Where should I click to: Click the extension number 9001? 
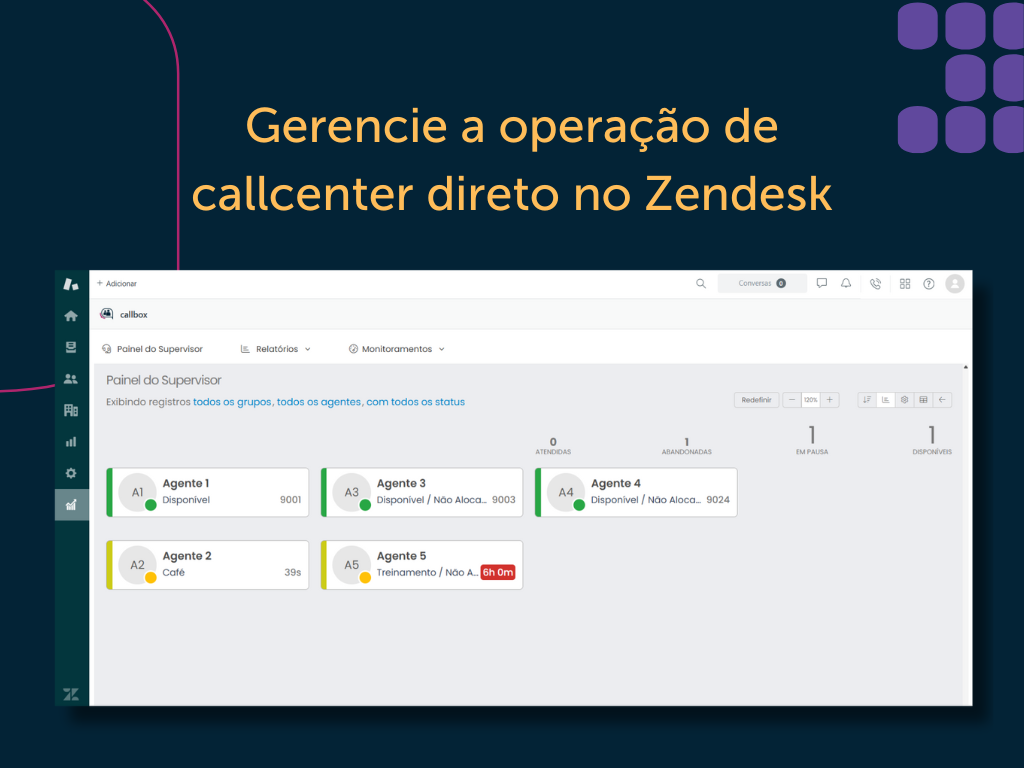click(x=291, y=500)
